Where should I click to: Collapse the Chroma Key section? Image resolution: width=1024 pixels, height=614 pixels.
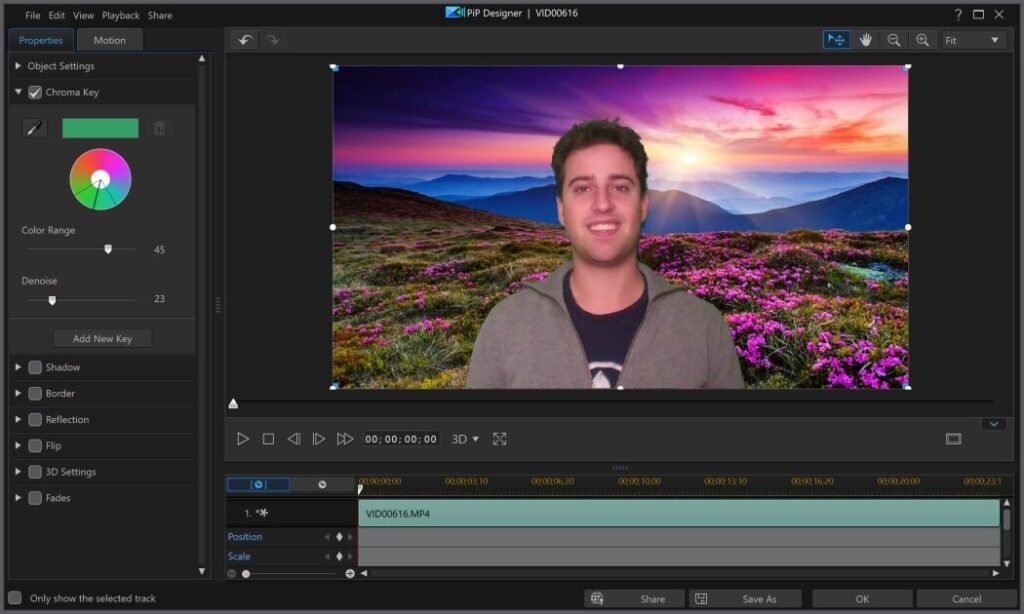point(18,92)
